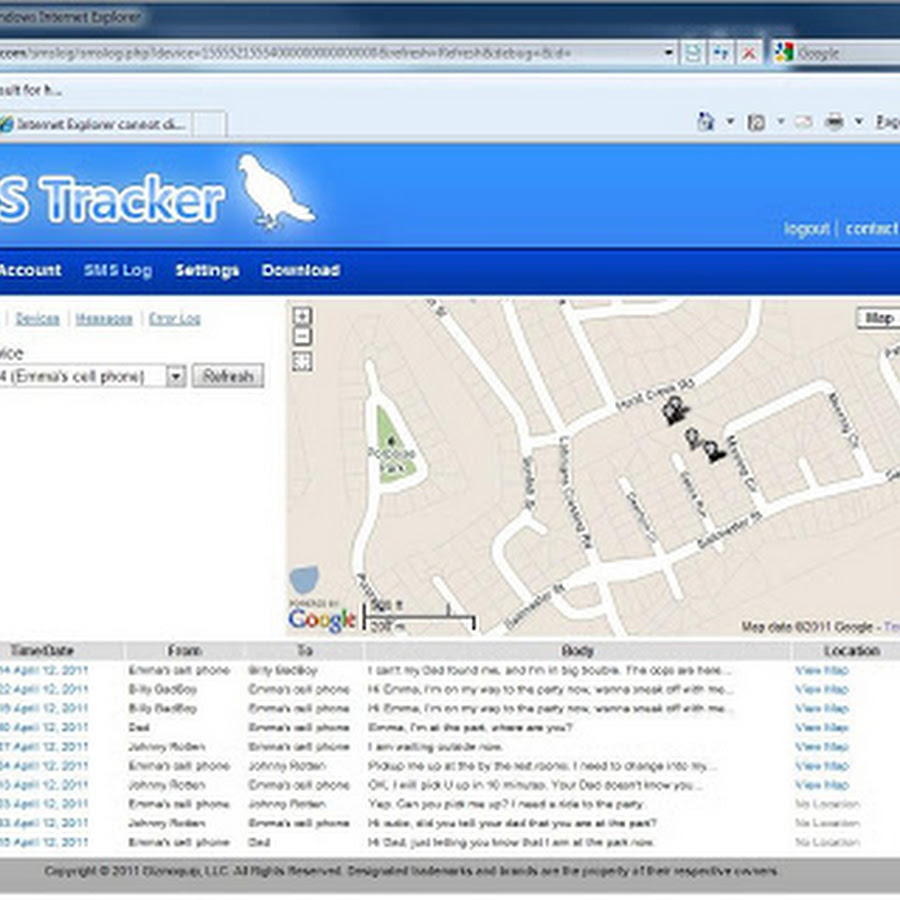Open the Settings menu item

207,270
